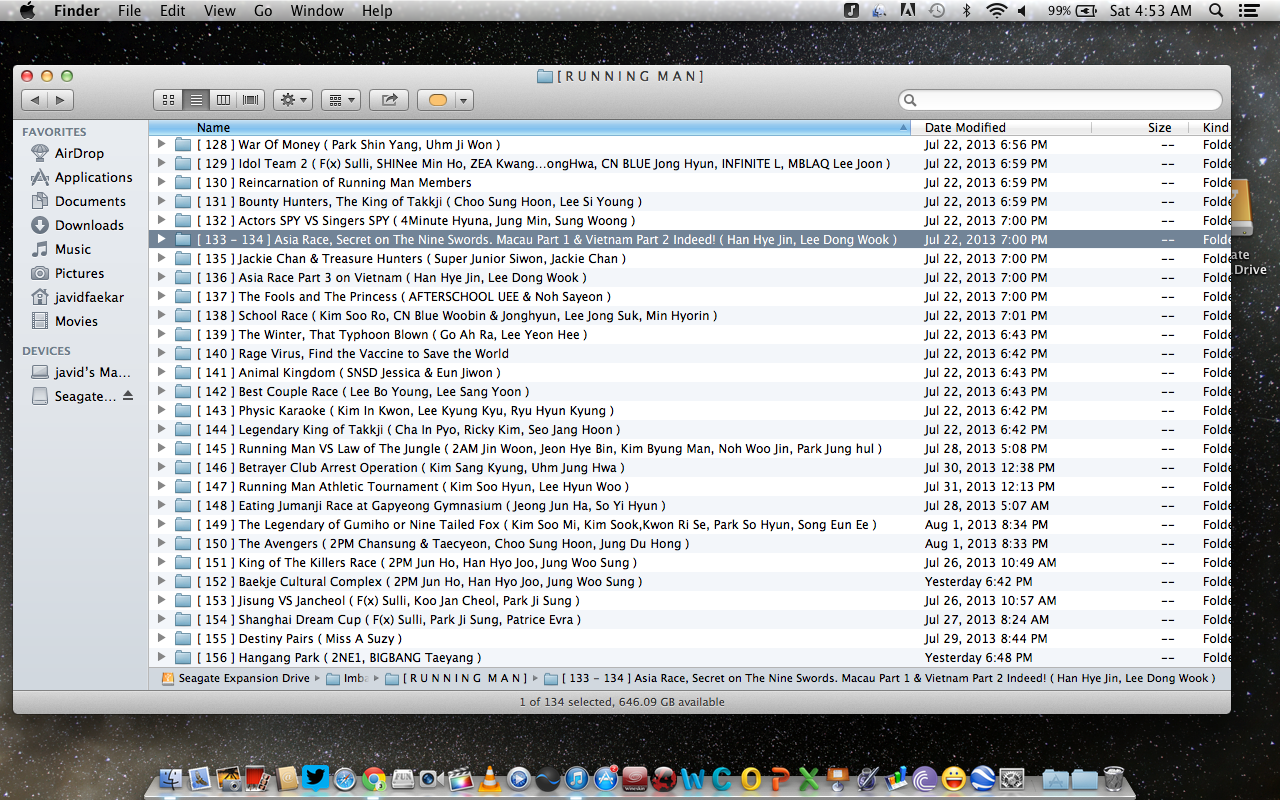
Task: Open Twitter from the Dock
Action: [315, 778]
